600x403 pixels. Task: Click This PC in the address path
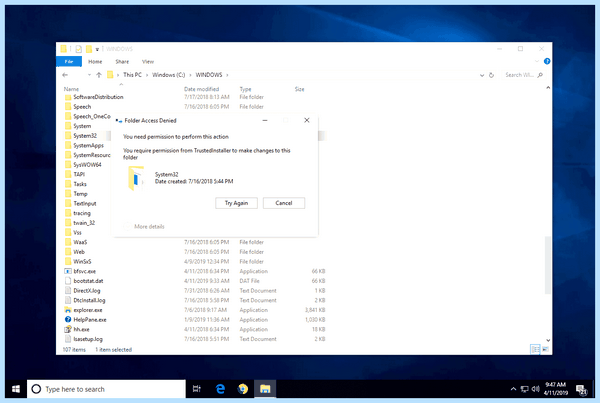[x=132, y=75]
